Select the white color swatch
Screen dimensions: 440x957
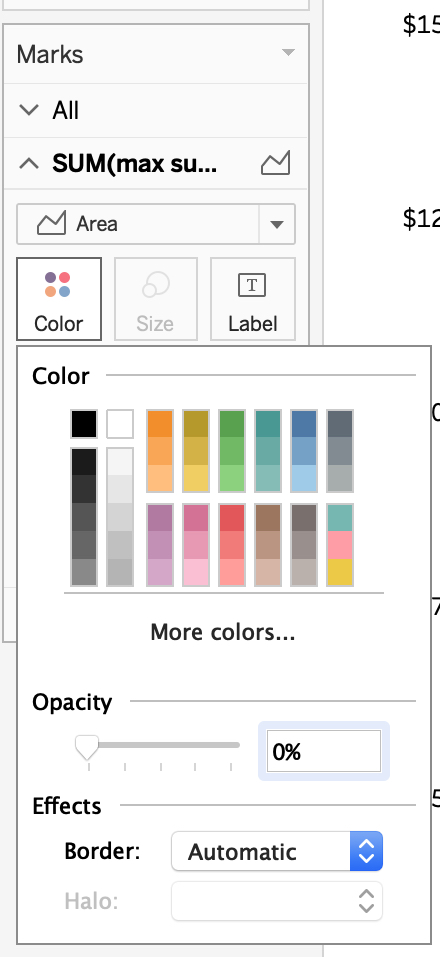click(x=120, y=424)
